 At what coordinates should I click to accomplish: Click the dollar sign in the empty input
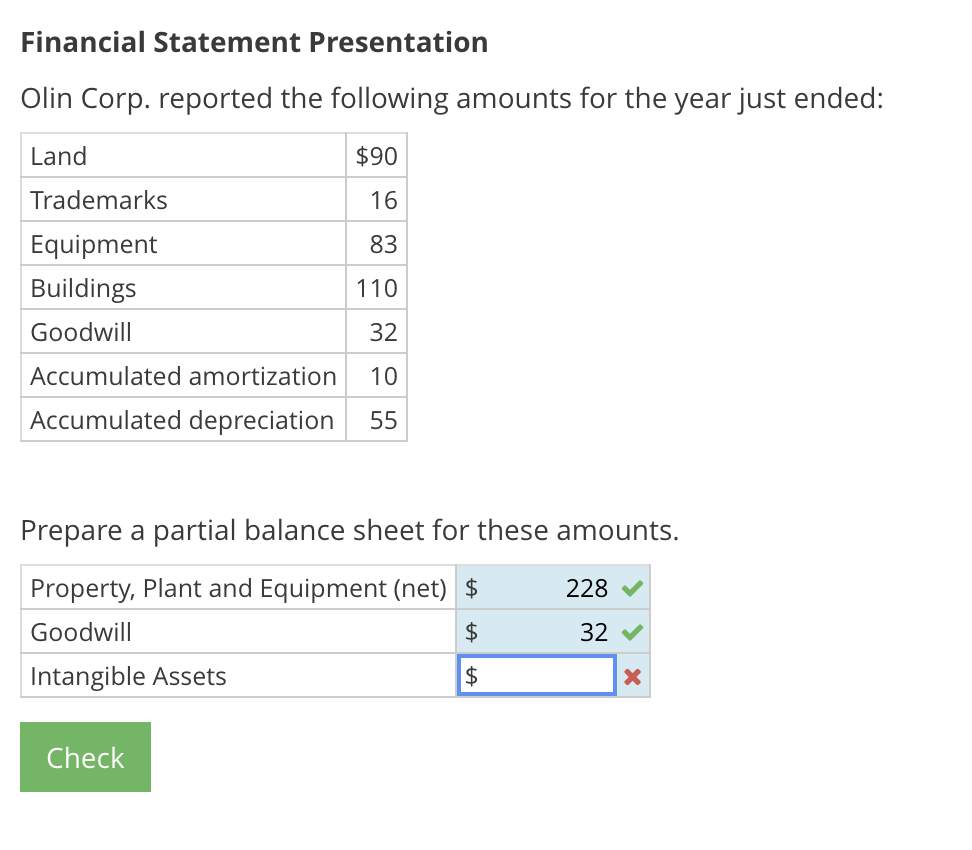coord(470,675)
